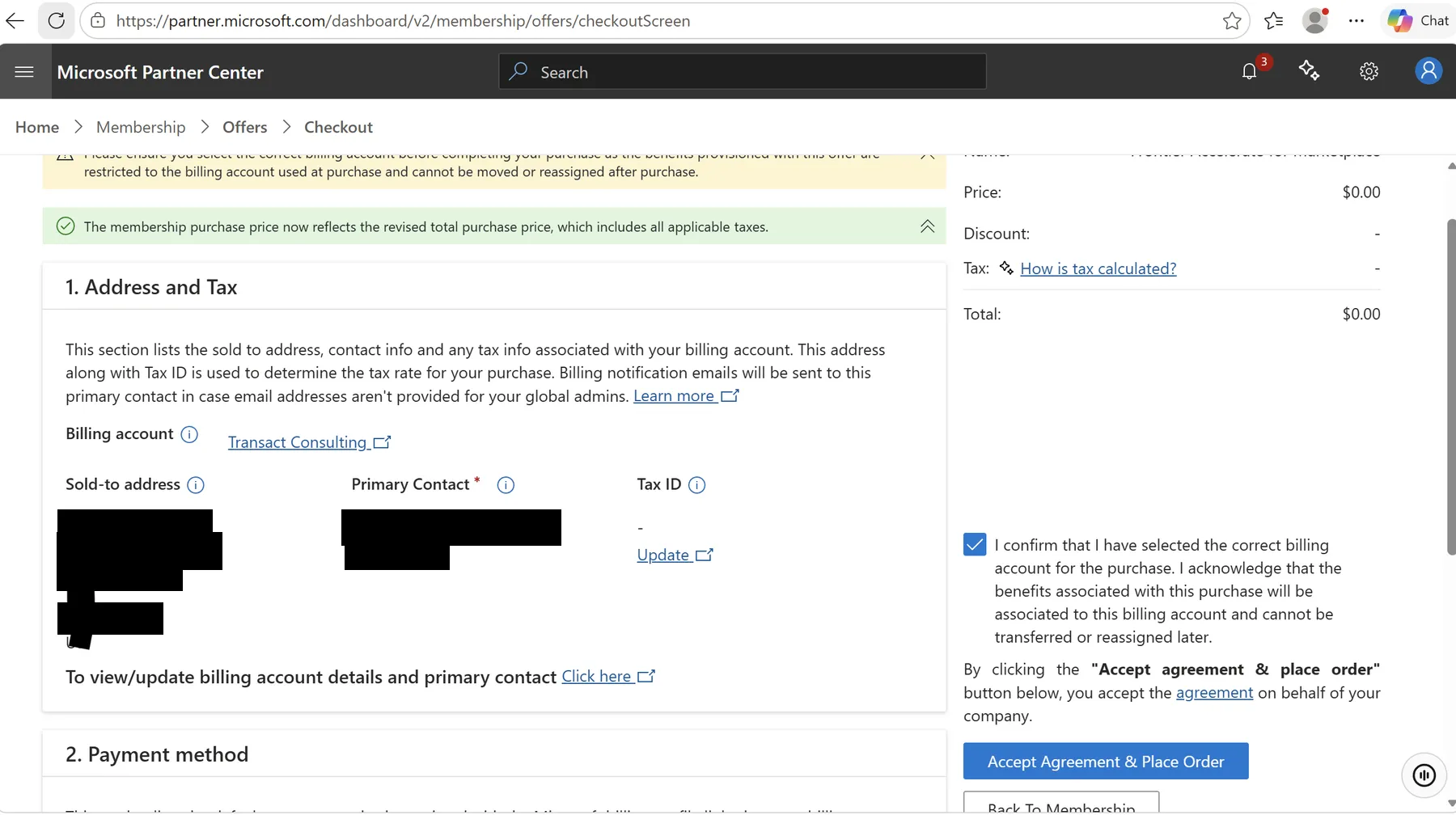This screenshot has height=815, width=1456.
Task: Open the browser profile avatar
Action: coord(1315,20)
